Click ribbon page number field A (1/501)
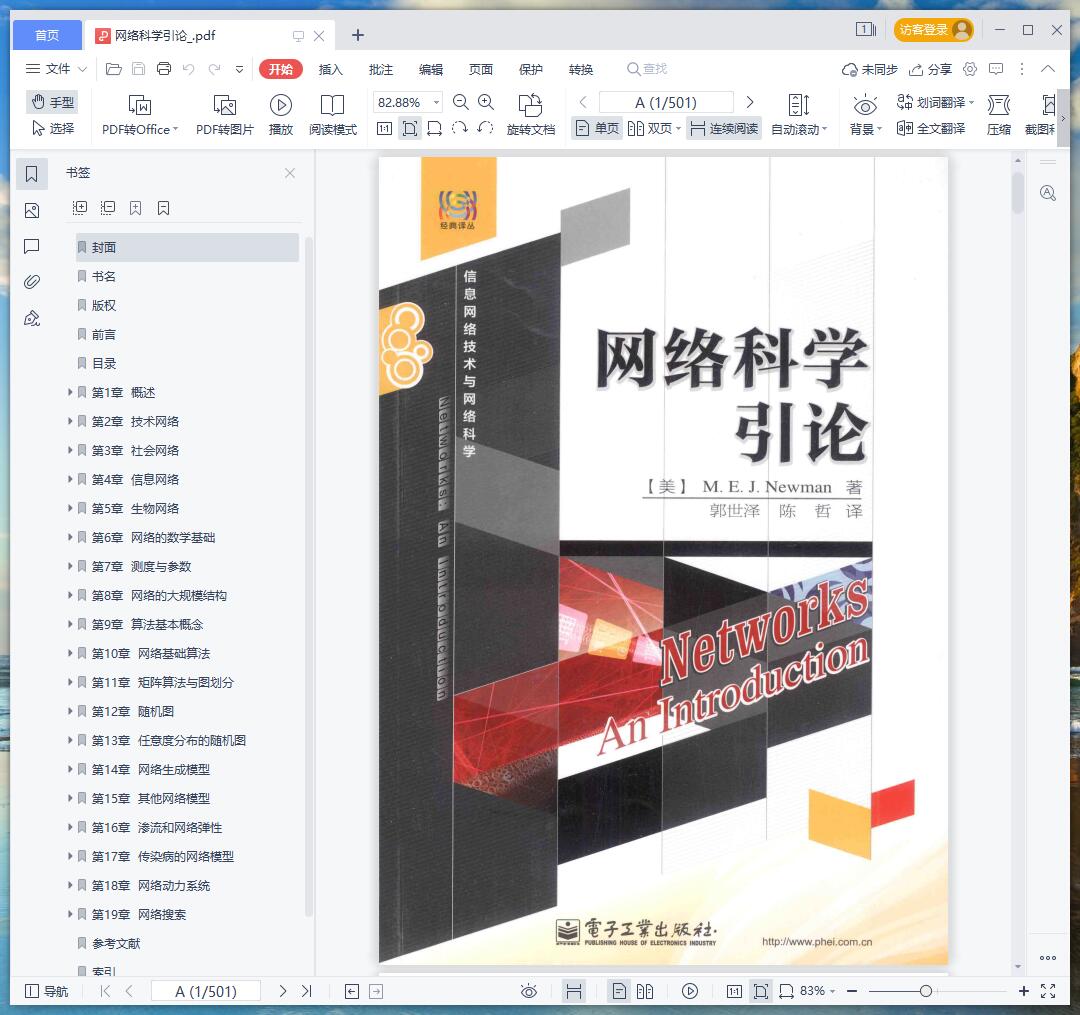The image size is (1080, 1015). [x=666, y=103]
